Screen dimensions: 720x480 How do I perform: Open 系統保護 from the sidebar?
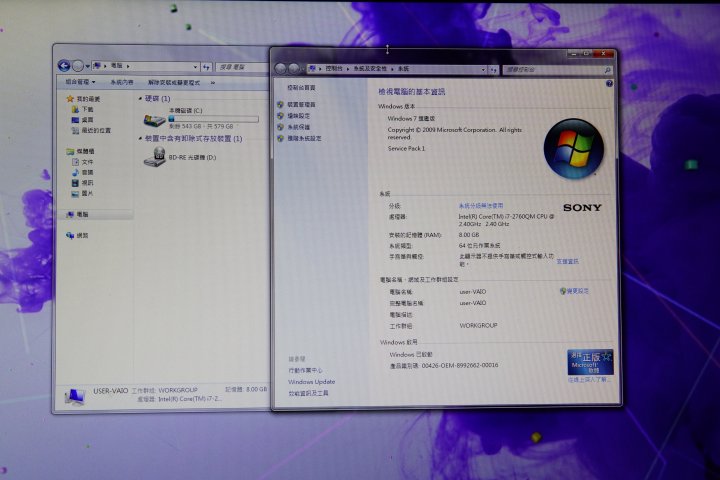[298, 127]
